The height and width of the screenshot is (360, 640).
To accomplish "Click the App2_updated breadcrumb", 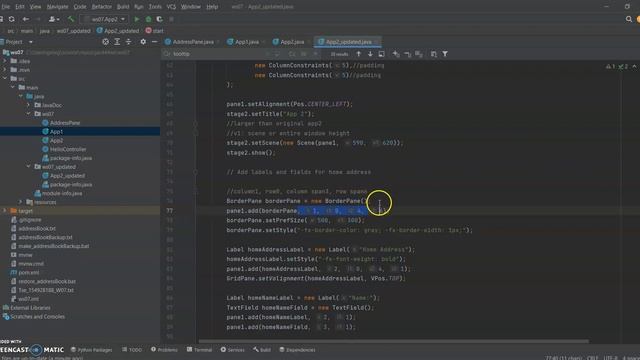I will [x=118, y=31].
